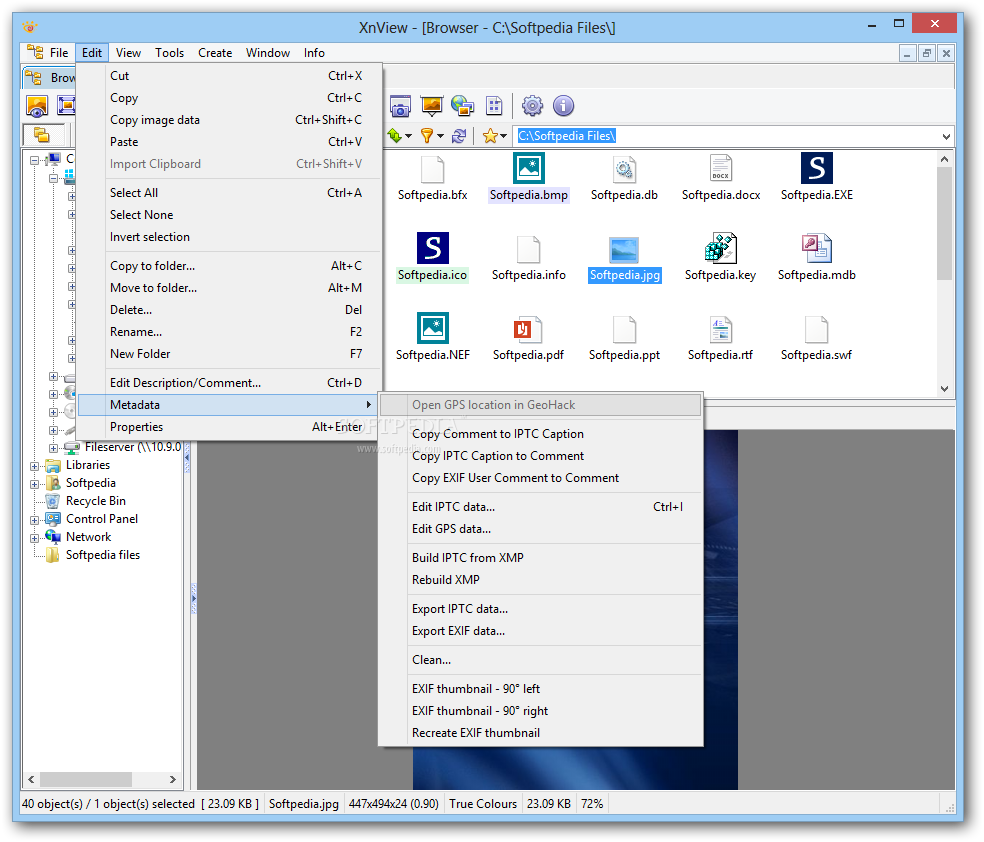The width and height of the screenshot is (984, 842).
Task: Click the picture-with-eye view icon in toolbar
Action: [x=37, y=106]
